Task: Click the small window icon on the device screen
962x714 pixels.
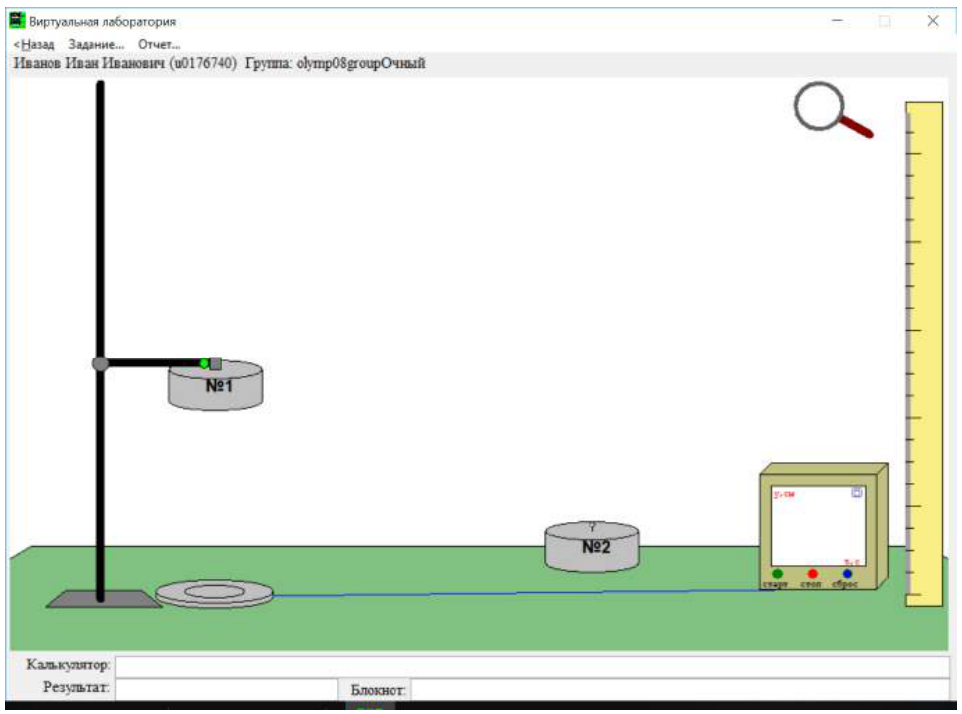Action: tap(856, 493)
